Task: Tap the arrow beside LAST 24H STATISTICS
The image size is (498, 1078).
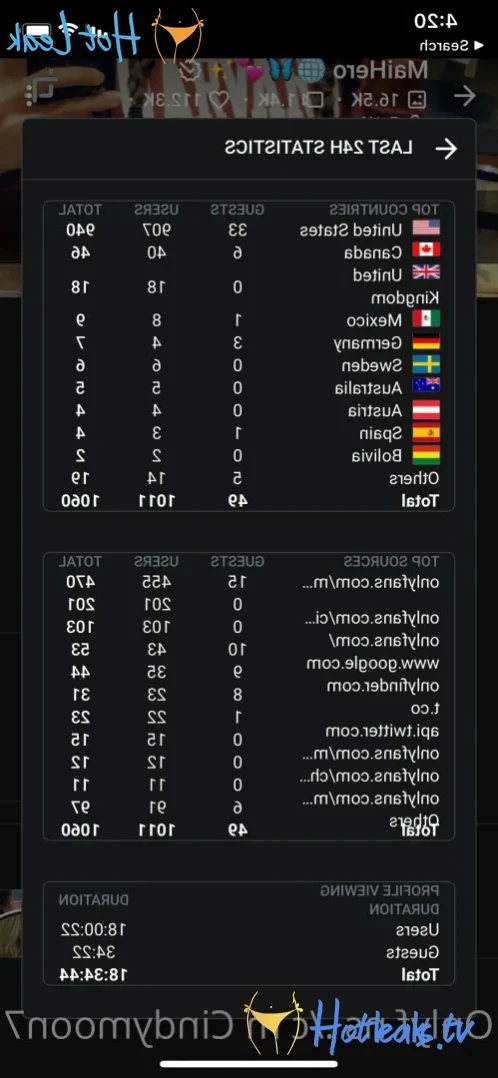Action: 446,148
